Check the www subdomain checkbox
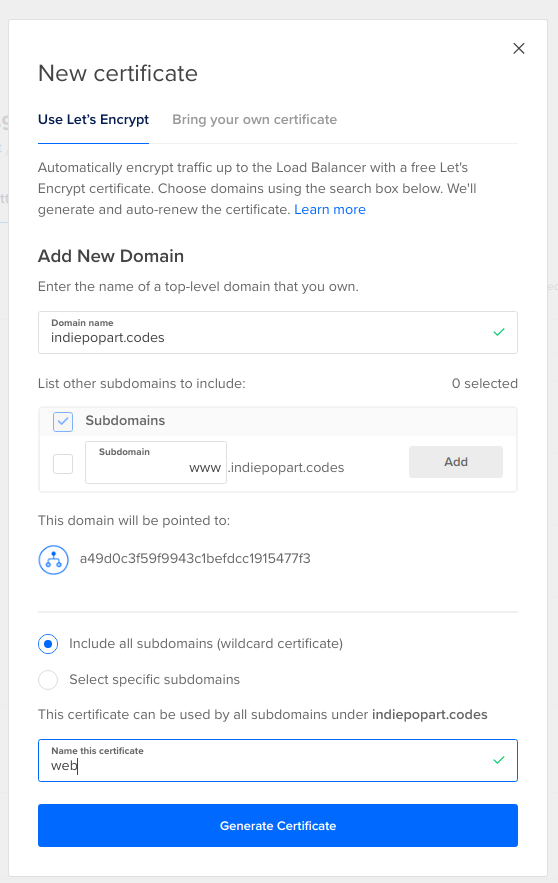Image resolution: width=558 pixels, height=883 pixels. click(x=63, y=464)
